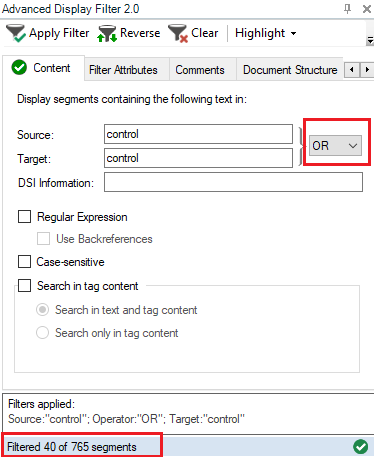374x457 pixels.
Task: Select Search in text and tag content
Action: (43, 310)
